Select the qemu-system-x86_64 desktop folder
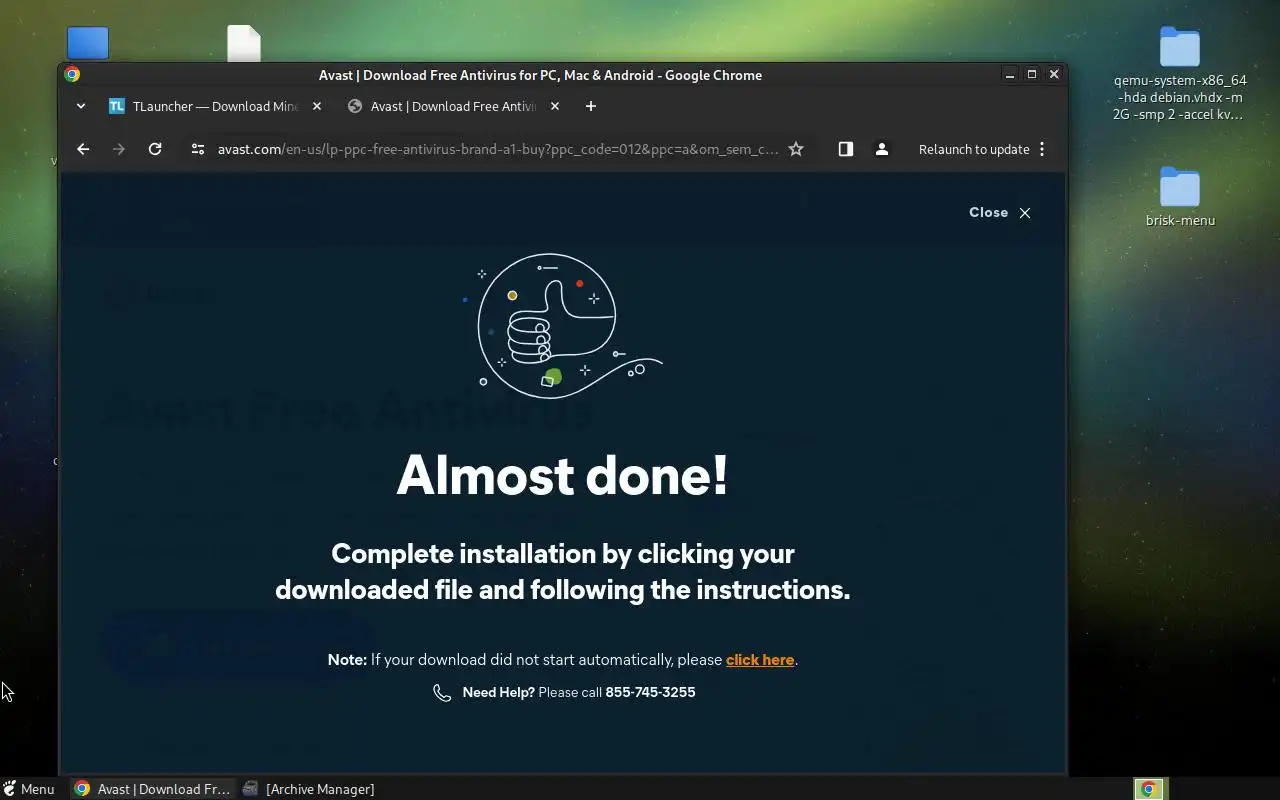1280x800 pixels. coord(1180,74)
